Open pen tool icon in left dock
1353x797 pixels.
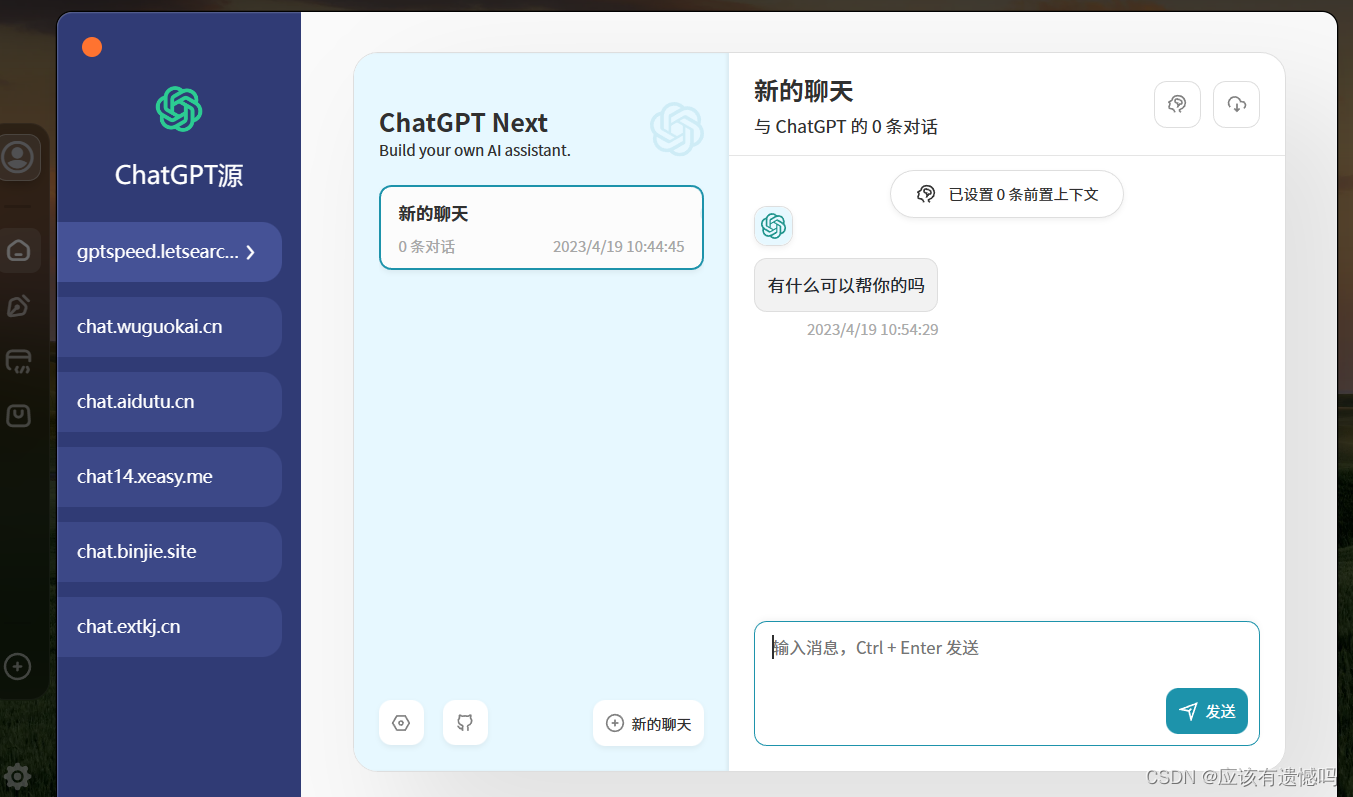click(x=18, y=306)
